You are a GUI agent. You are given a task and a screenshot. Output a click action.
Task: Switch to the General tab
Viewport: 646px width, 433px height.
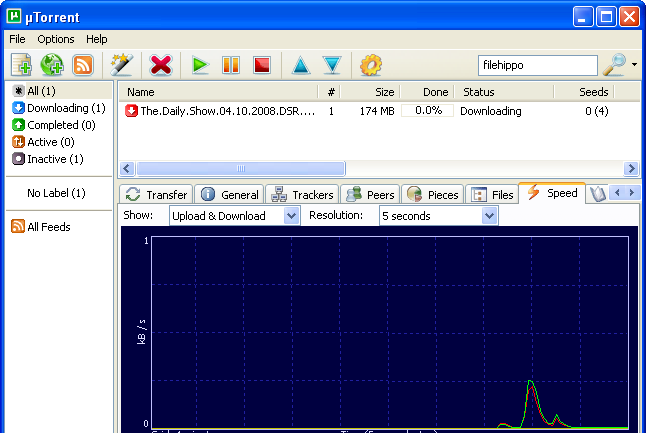[229, 194]
